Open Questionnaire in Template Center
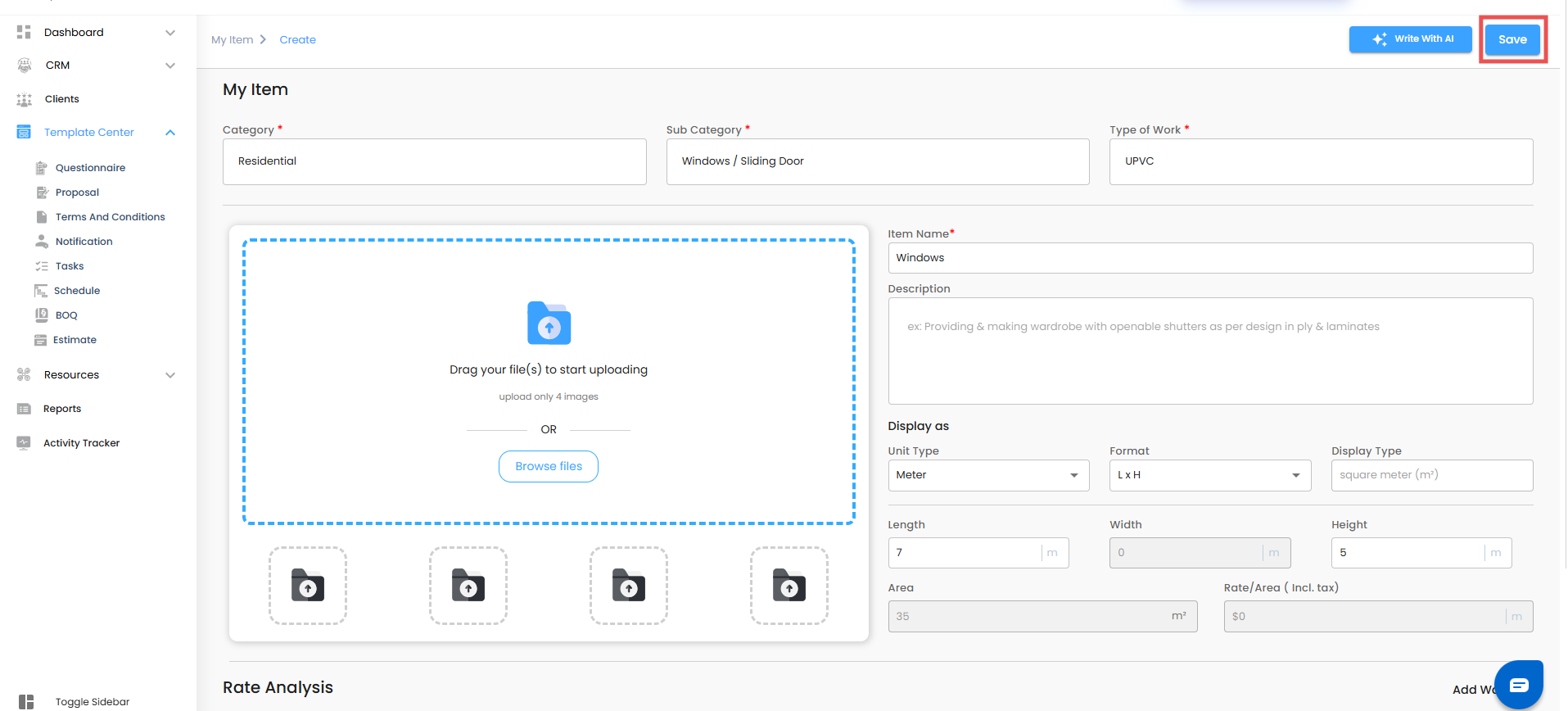This screenshot has width=1568, height=711. [91, 168]
